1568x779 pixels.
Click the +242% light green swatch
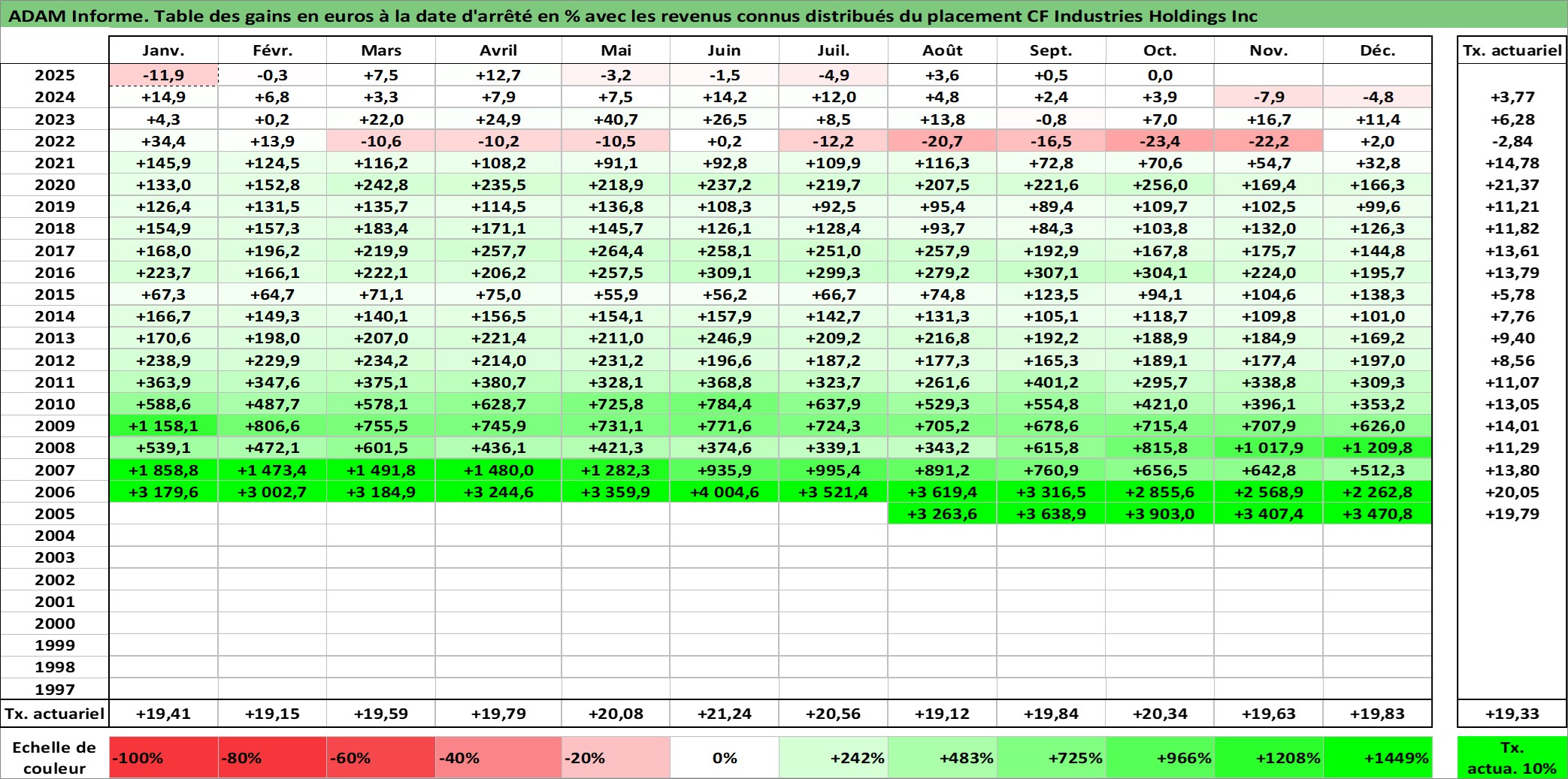tap(834, 757)
